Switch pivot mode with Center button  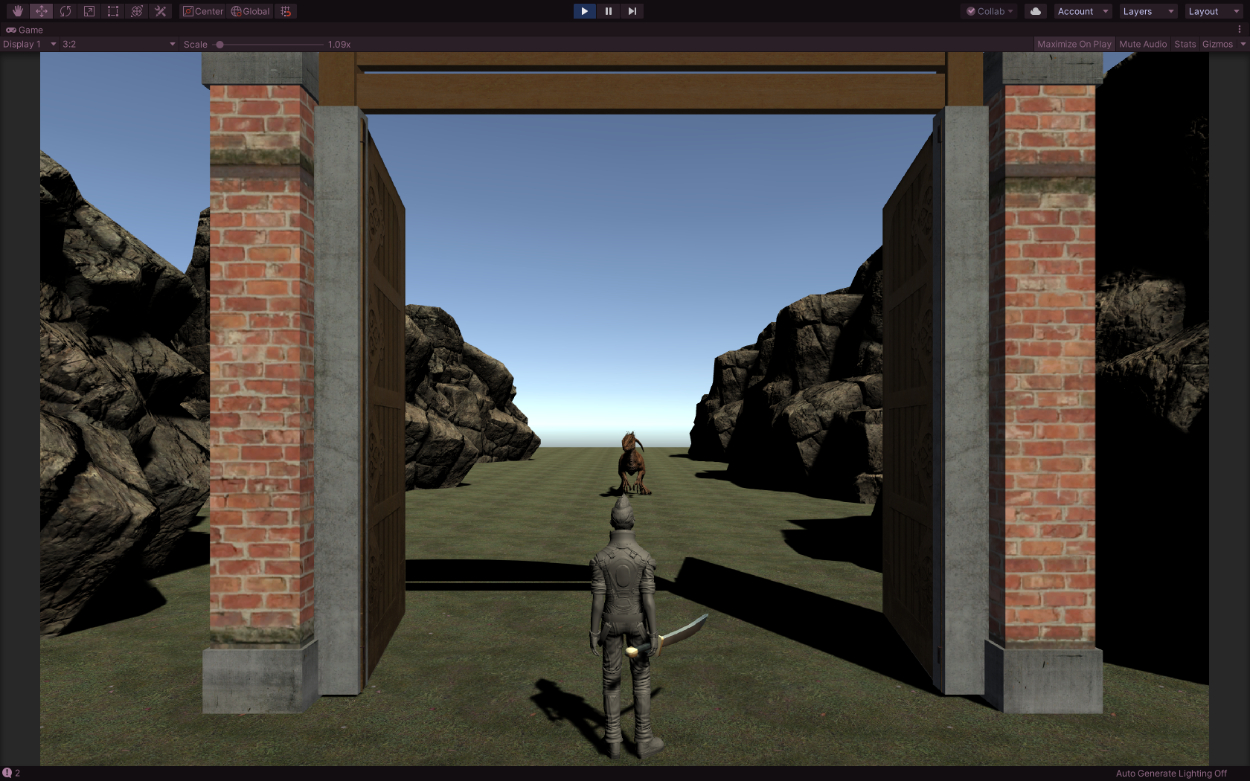coord(203,11)
